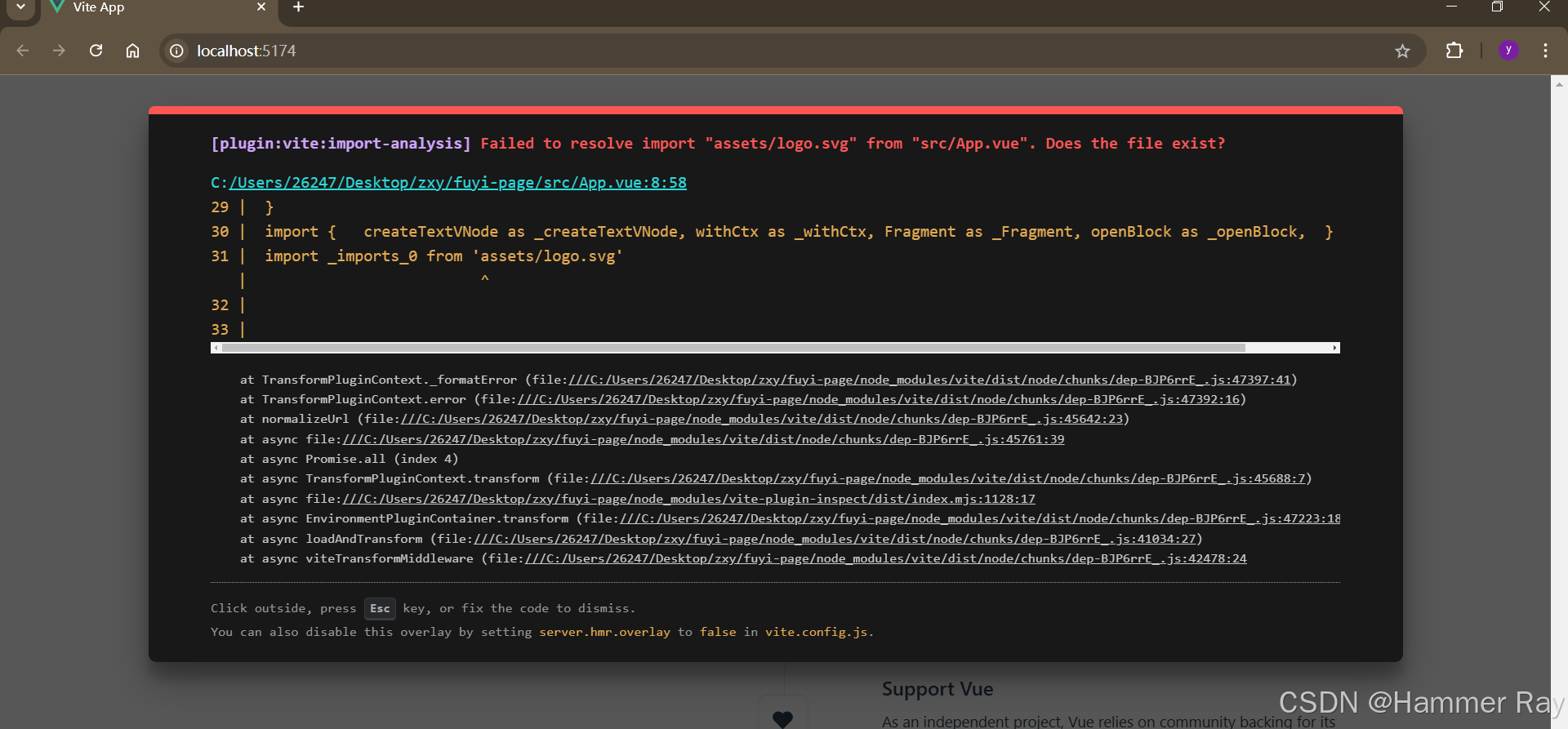Open the loadAndTransform stack trace link

[835, 539]
